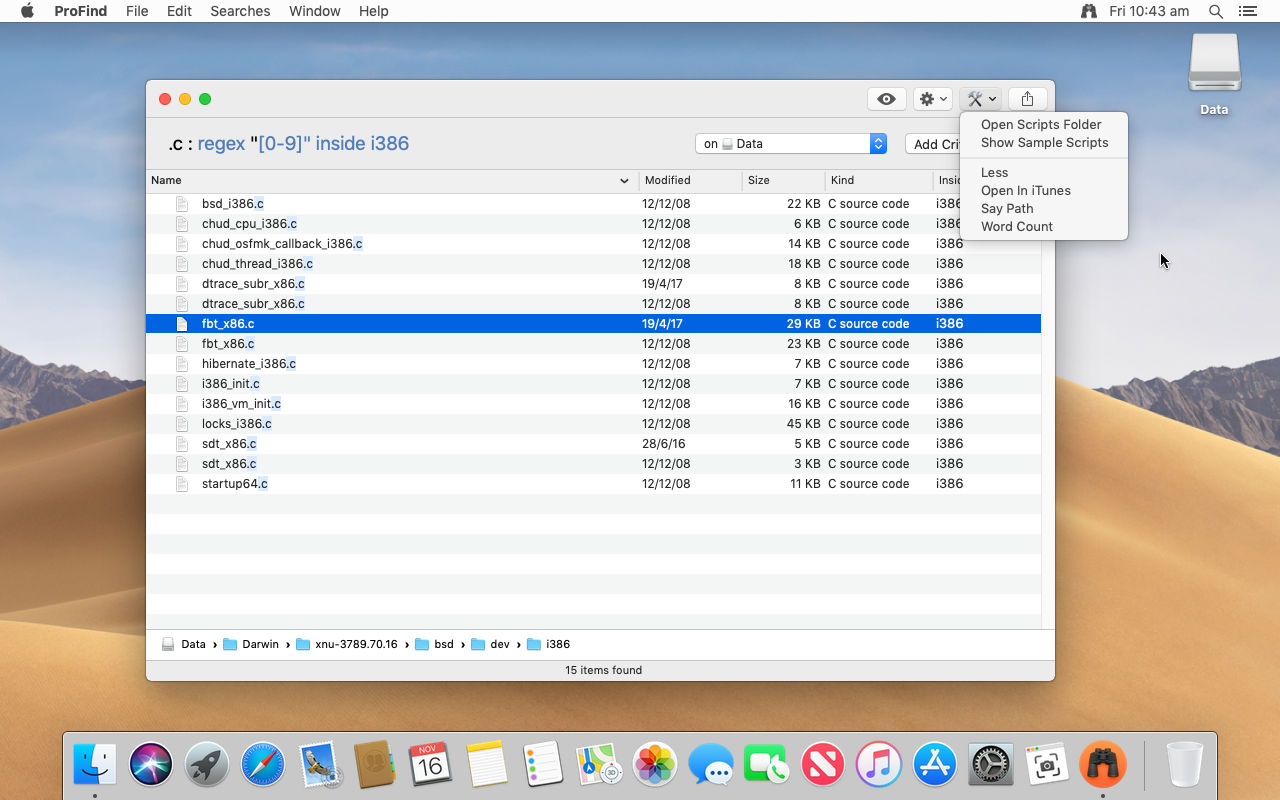Open Spotlight search in menu bar
Screen dimensions: 1280x800
1216,11
